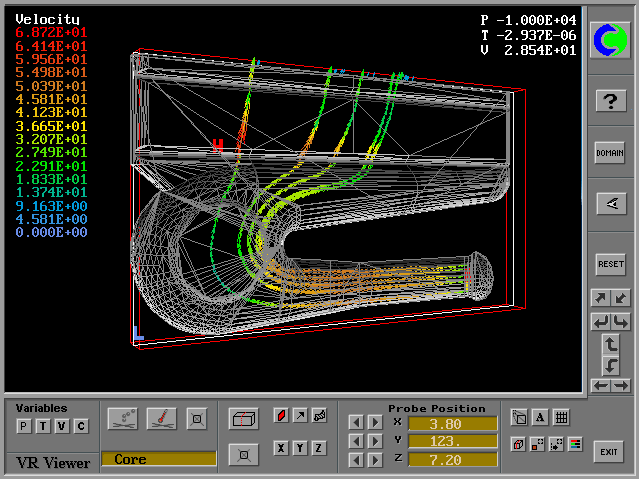Toggle the grid mesh icon
Viewport: 639px width, 479px height.
point(561,417)
